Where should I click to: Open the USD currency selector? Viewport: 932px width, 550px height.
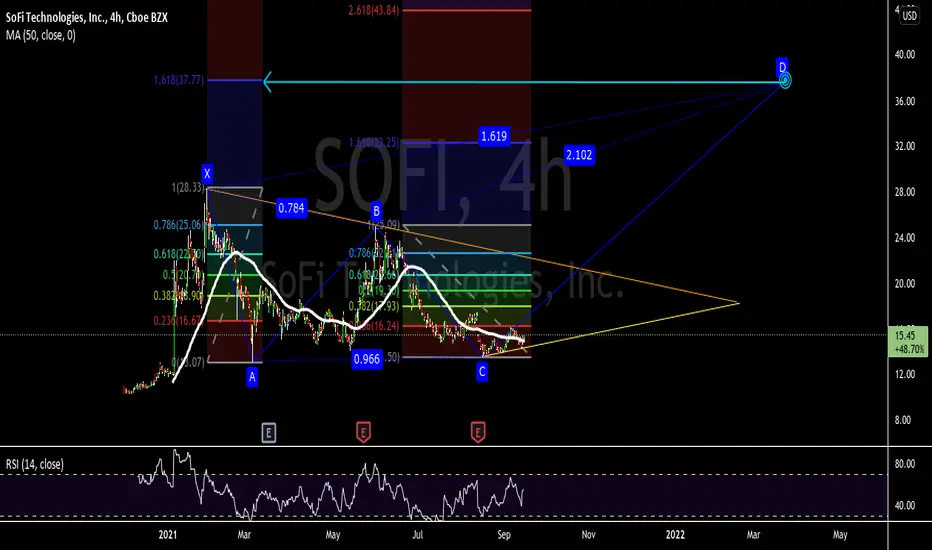click(909, 15)
